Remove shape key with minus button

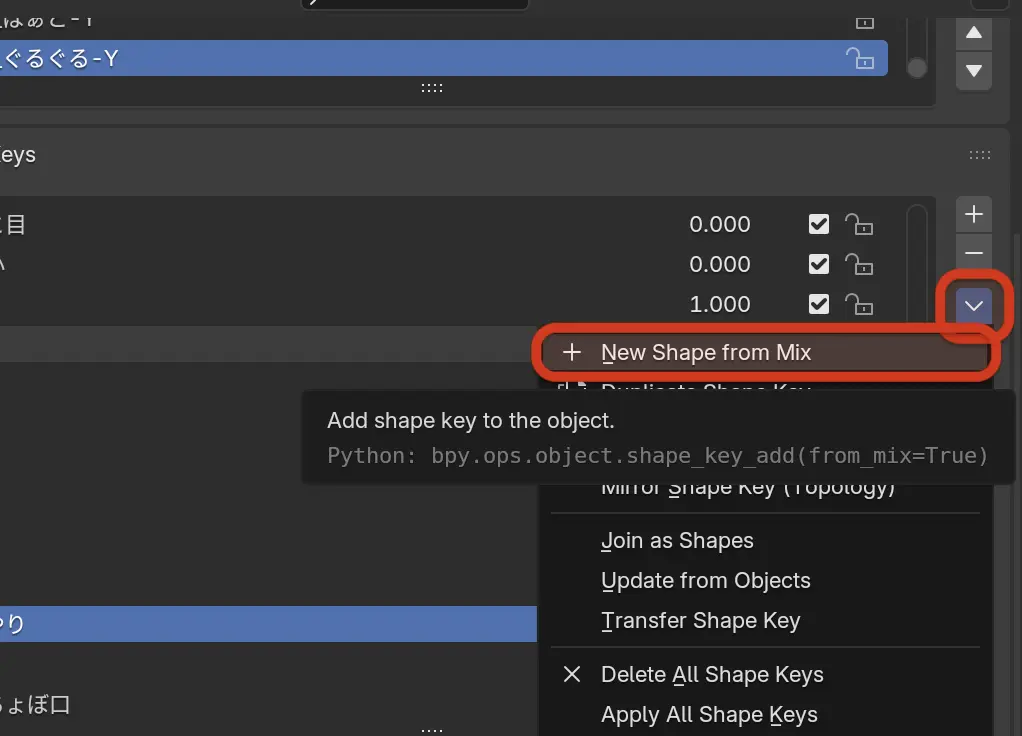(x=974, y=253)
